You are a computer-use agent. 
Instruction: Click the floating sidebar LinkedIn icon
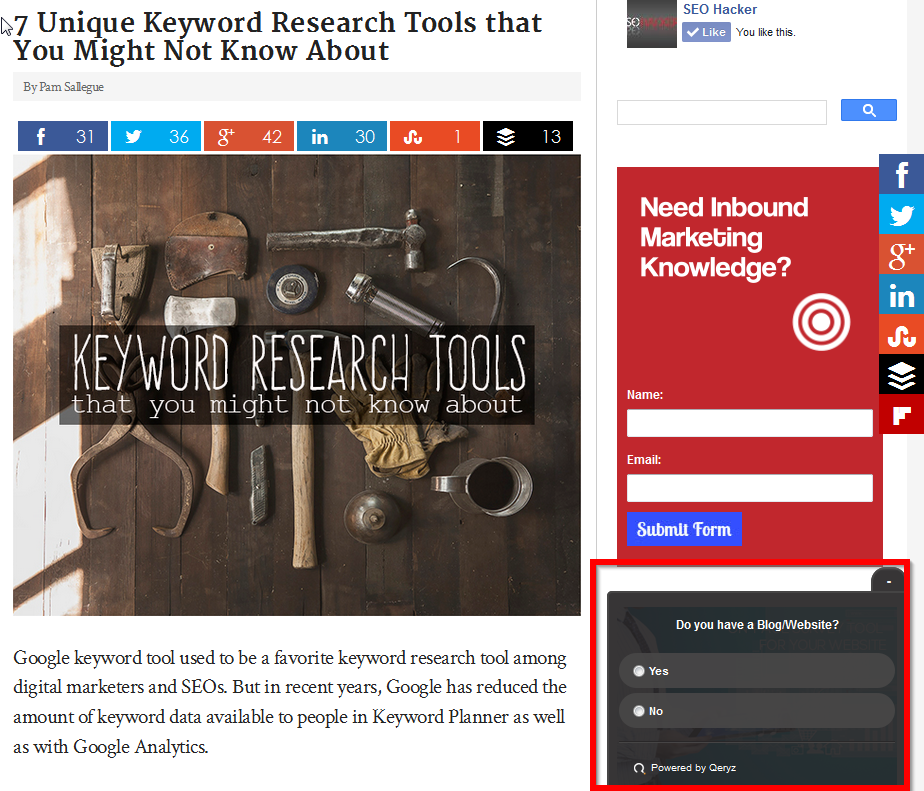click(901, 295)
